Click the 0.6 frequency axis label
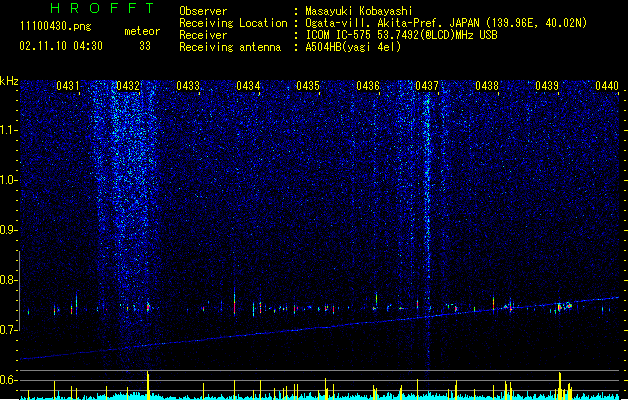This screenshot has height=400, width=629. [x=9, y=380]
